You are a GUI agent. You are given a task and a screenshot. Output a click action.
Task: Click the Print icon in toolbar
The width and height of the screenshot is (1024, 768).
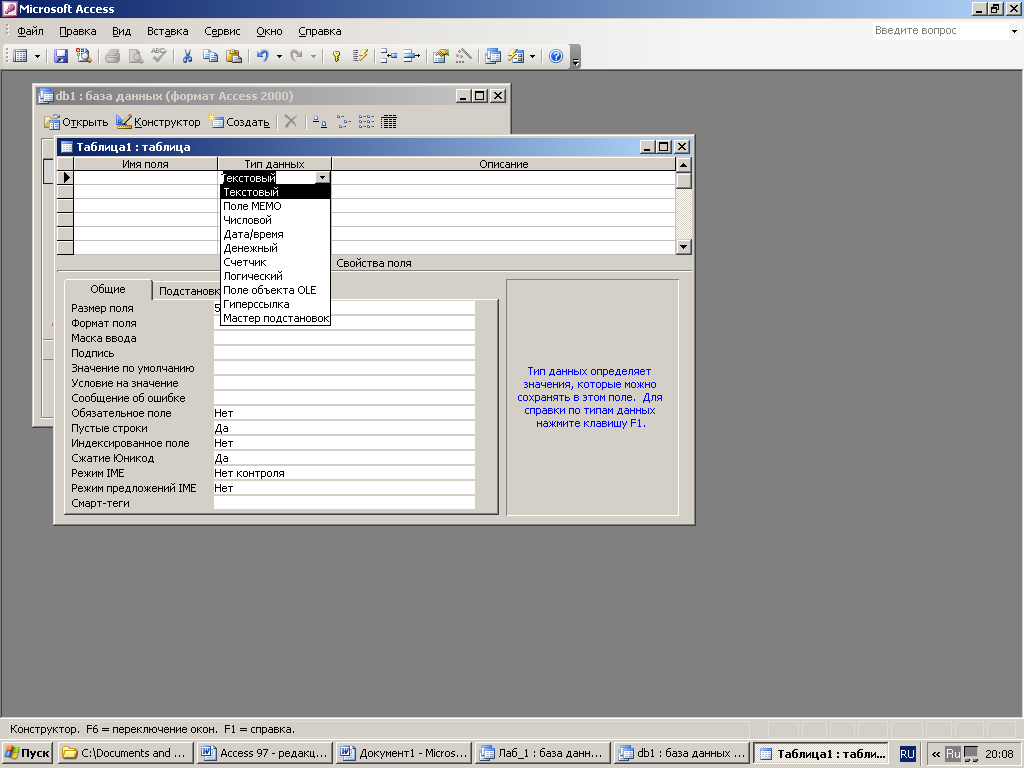[112, 56]
